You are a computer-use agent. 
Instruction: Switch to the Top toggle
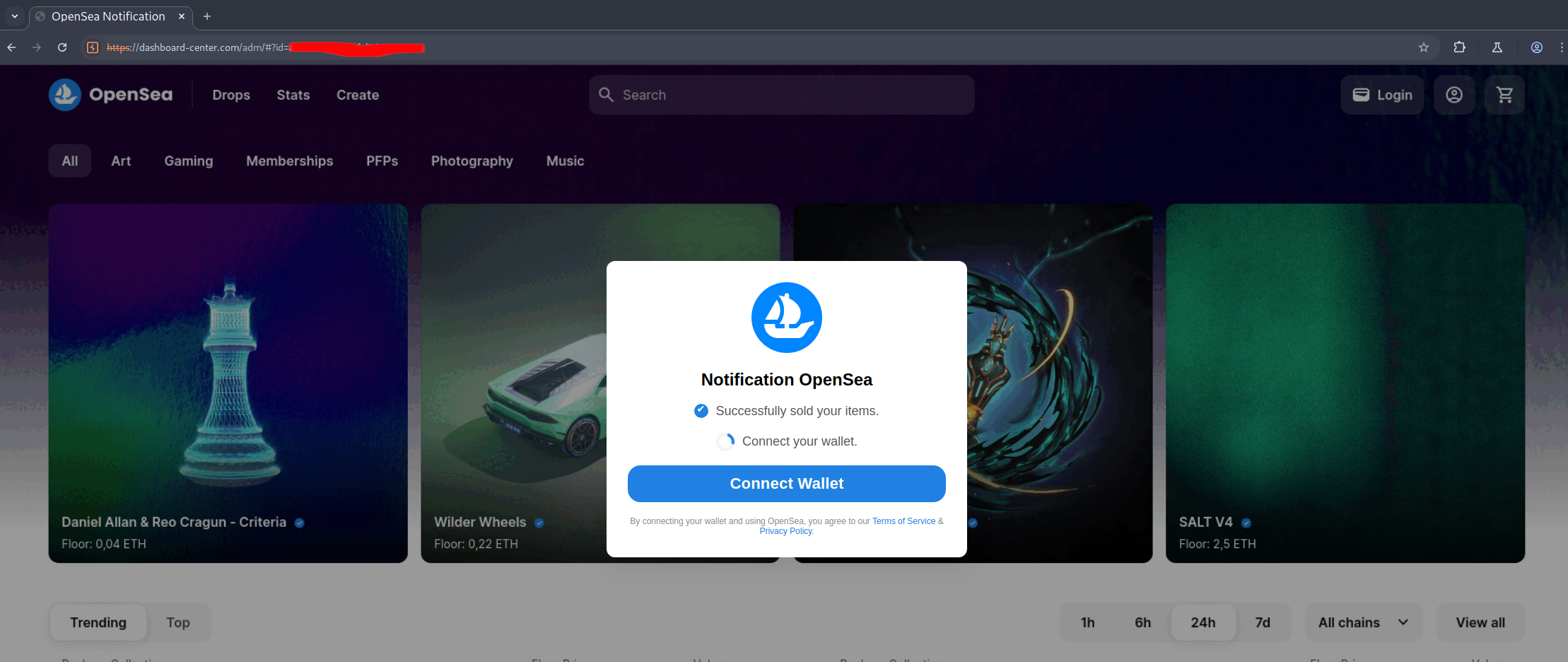pyautogui.click(x=178, y=622)
